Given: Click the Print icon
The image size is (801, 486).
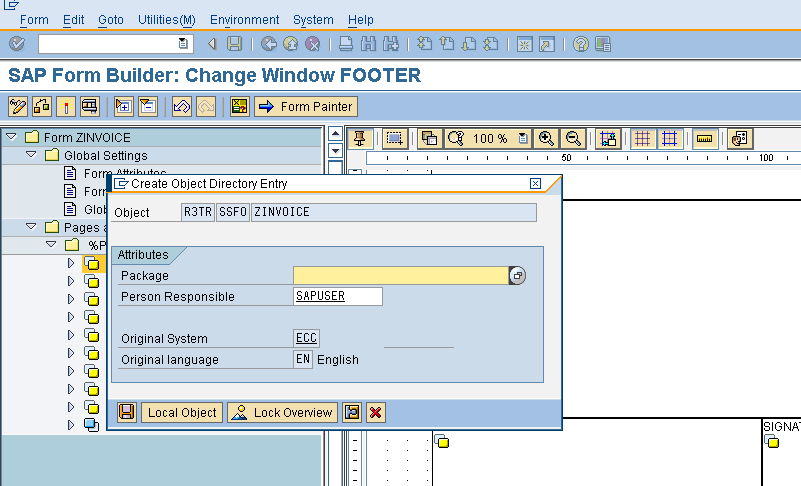Looking at the screenshot, I should click(x=346, y=44).
